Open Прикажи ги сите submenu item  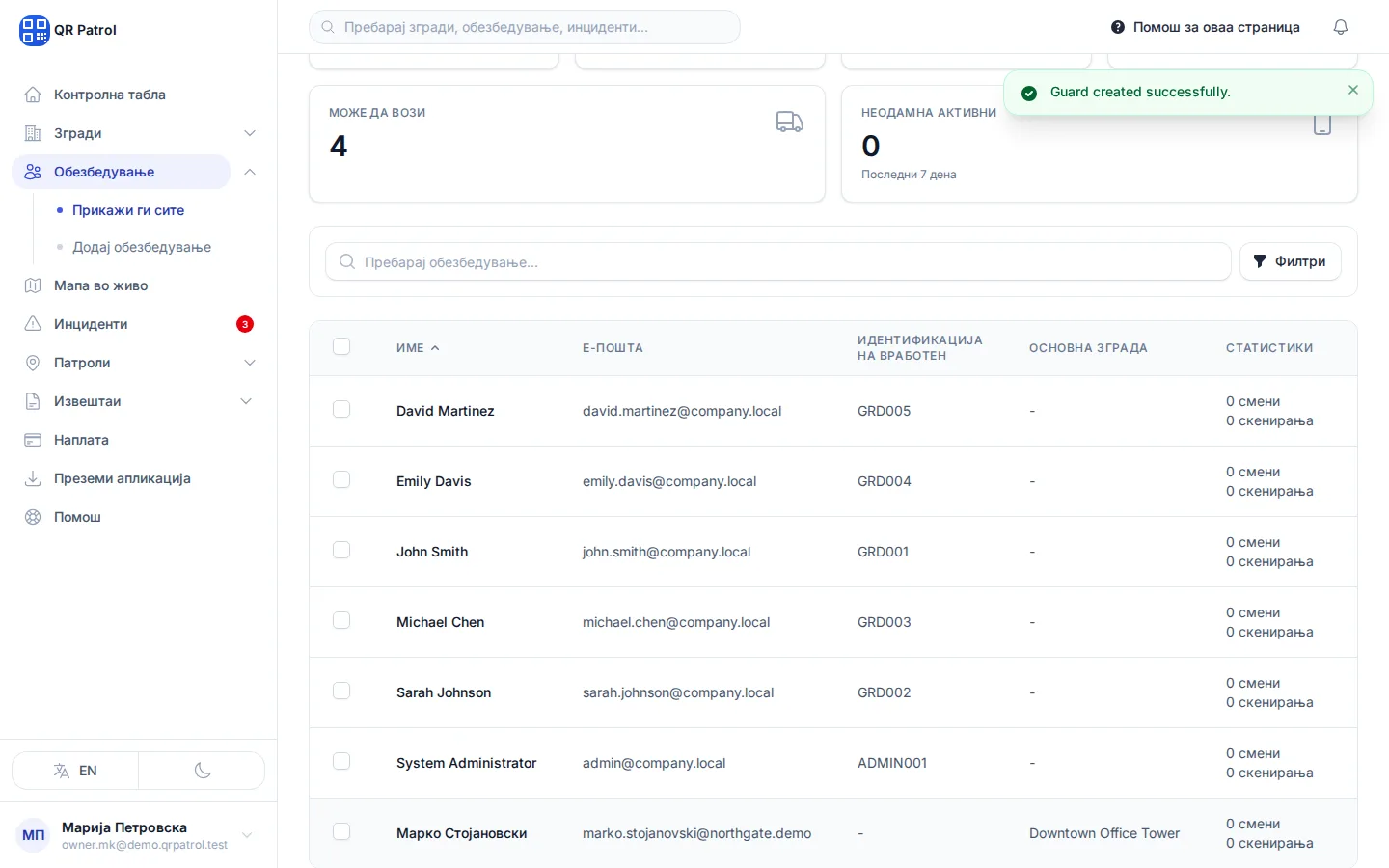click(x=128, y=210)
